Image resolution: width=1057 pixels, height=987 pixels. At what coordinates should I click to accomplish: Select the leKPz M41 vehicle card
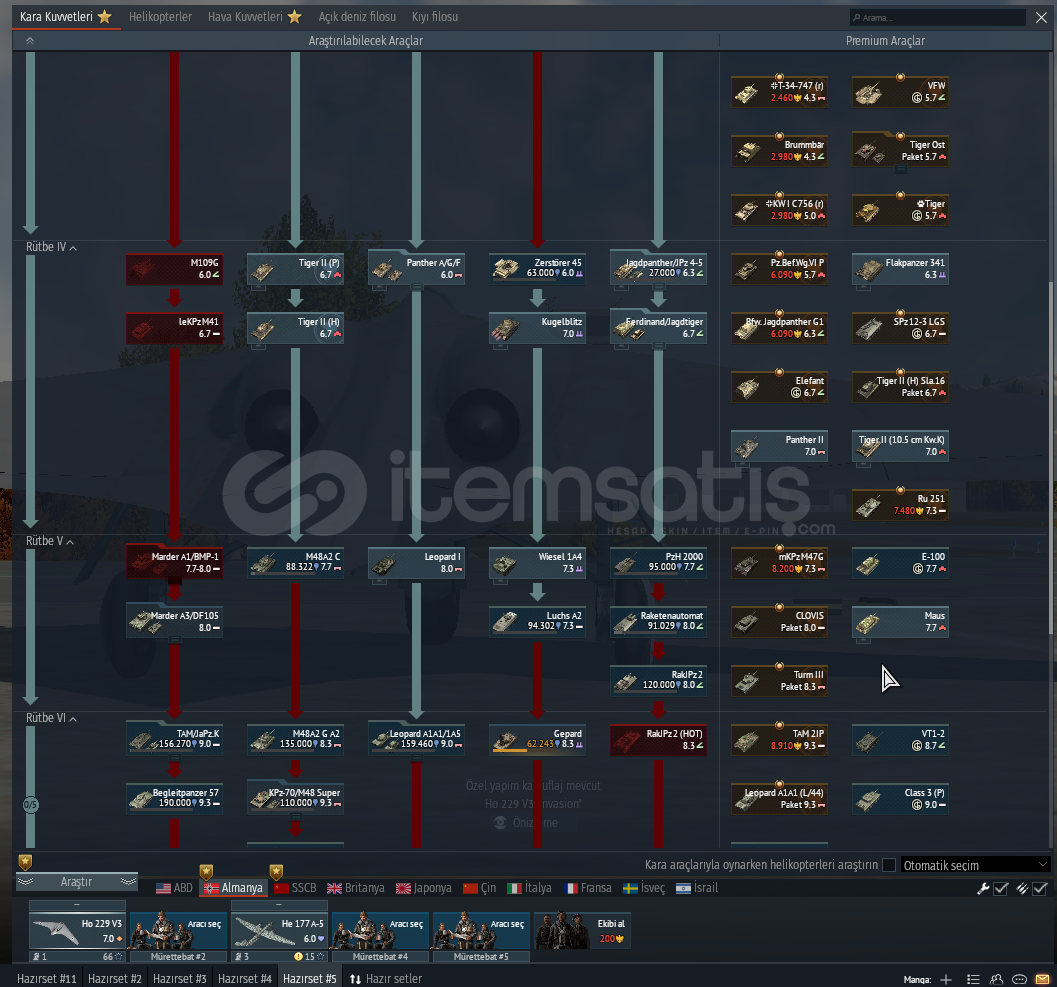[x=174, y=328]
